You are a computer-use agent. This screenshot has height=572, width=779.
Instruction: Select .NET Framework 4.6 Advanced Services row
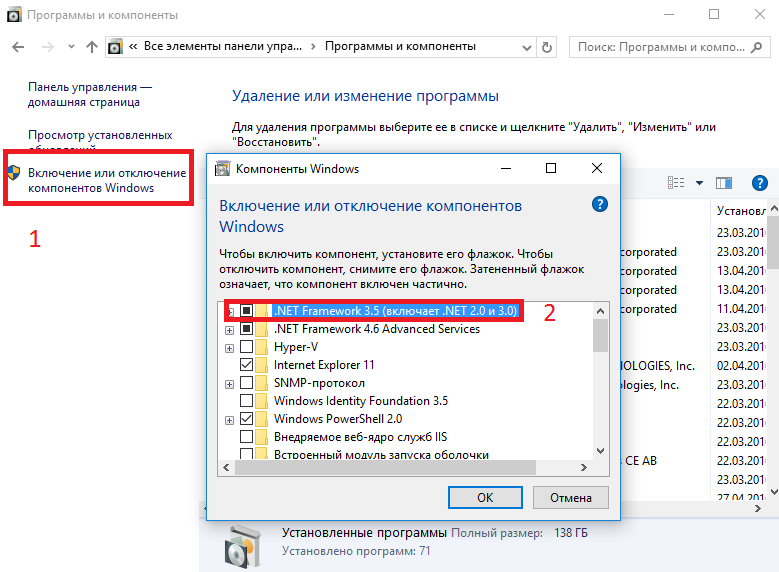(x=377, y=328)
